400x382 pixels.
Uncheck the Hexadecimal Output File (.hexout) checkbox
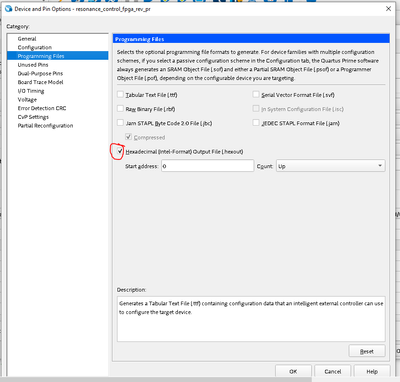coord(120,151)
